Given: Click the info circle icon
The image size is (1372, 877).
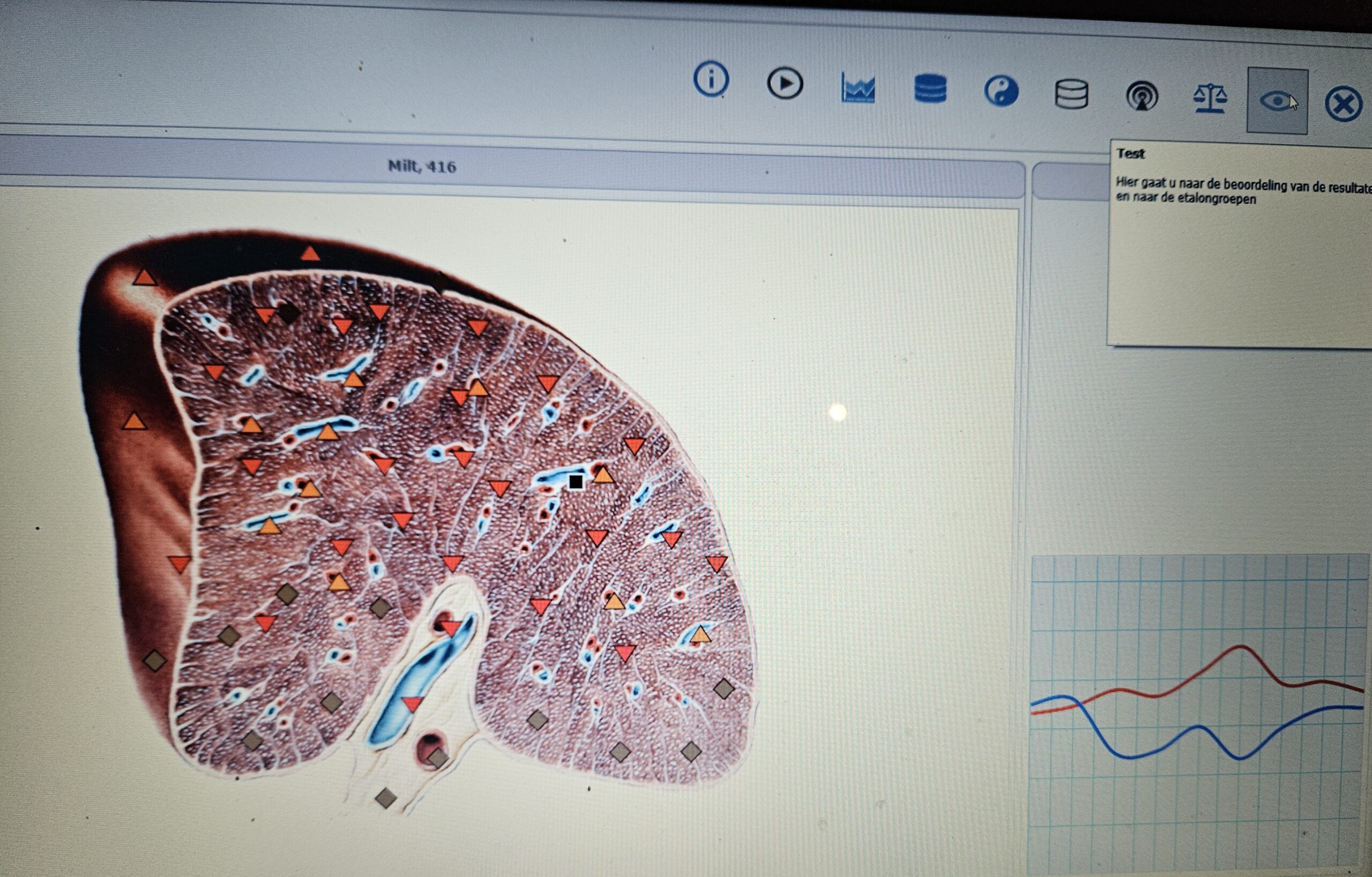Looking at the screenshot, I should [711, 79].
